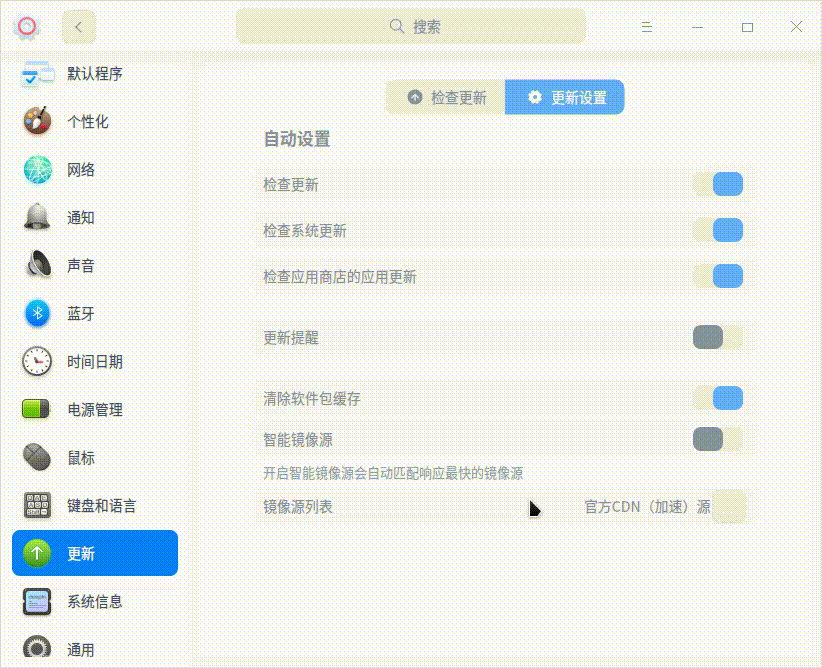The width and height of the screenshot is (822, 668).
Task: Click the 自动设置 section heading
Action: pos(297,139)
